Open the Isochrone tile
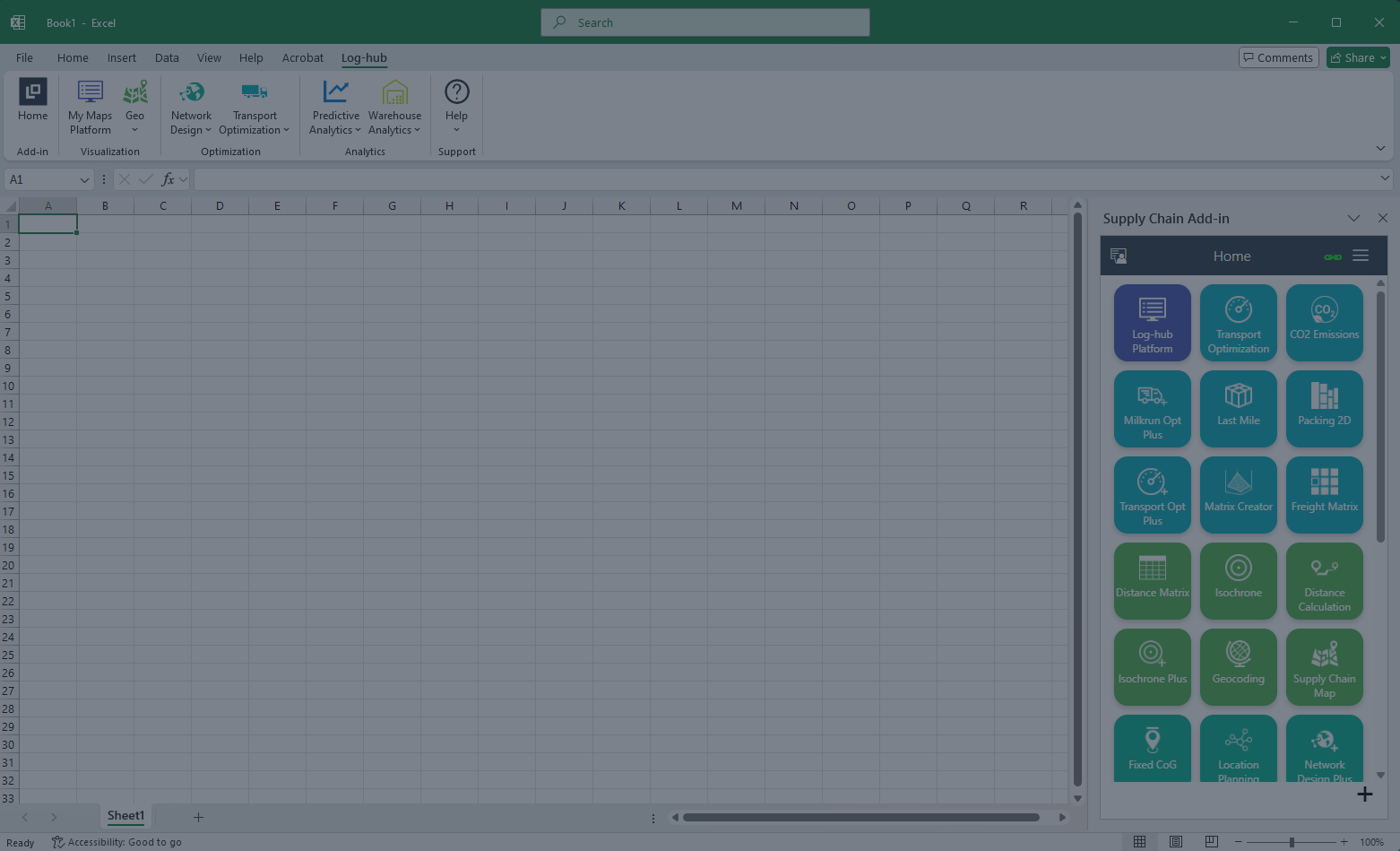Viewport: 1400px width, 851px height. [1239, 581]
